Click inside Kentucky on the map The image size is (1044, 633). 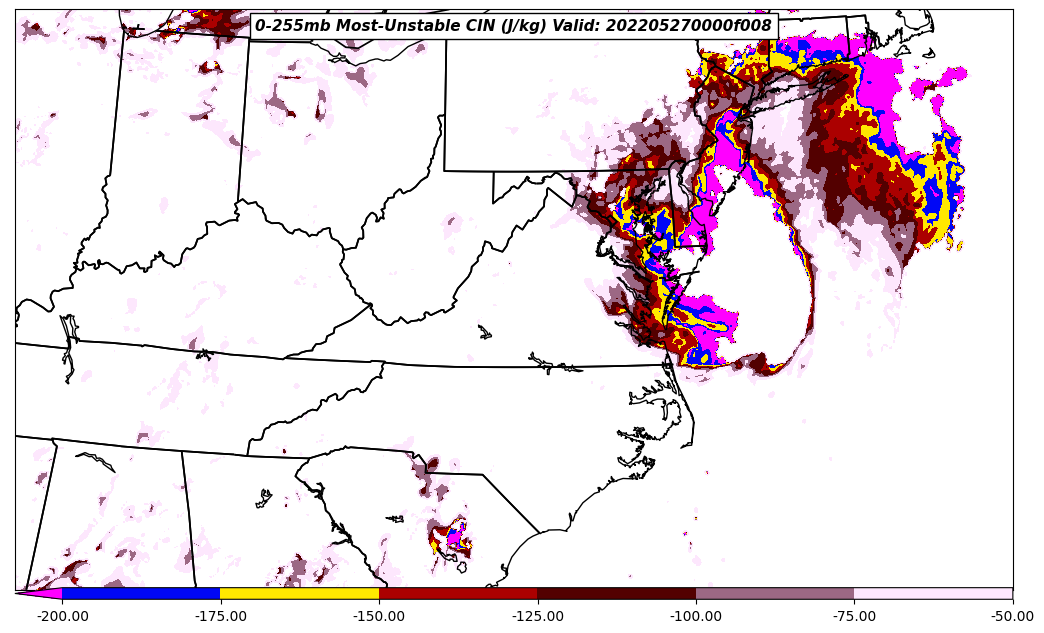coord(200,300)
